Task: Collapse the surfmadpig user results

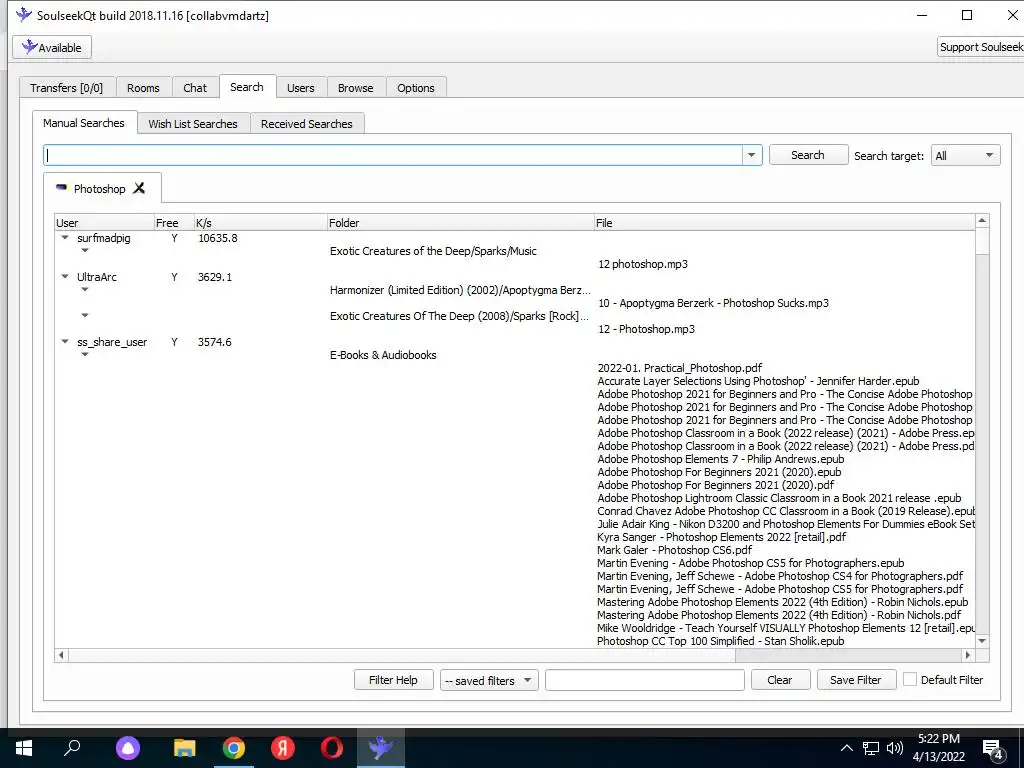Action: click(65, 238)
